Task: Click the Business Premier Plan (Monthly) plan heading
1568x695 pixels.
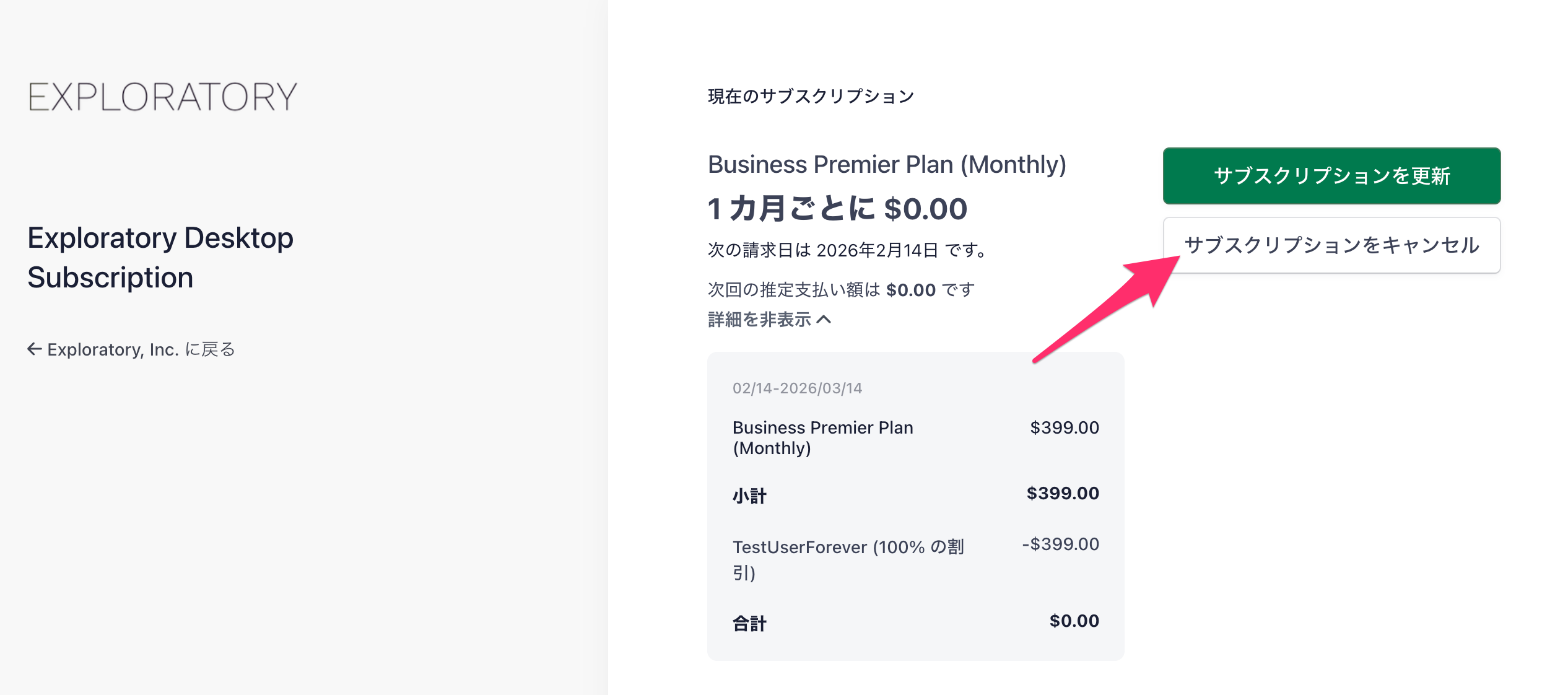Action: click(887, 165)
